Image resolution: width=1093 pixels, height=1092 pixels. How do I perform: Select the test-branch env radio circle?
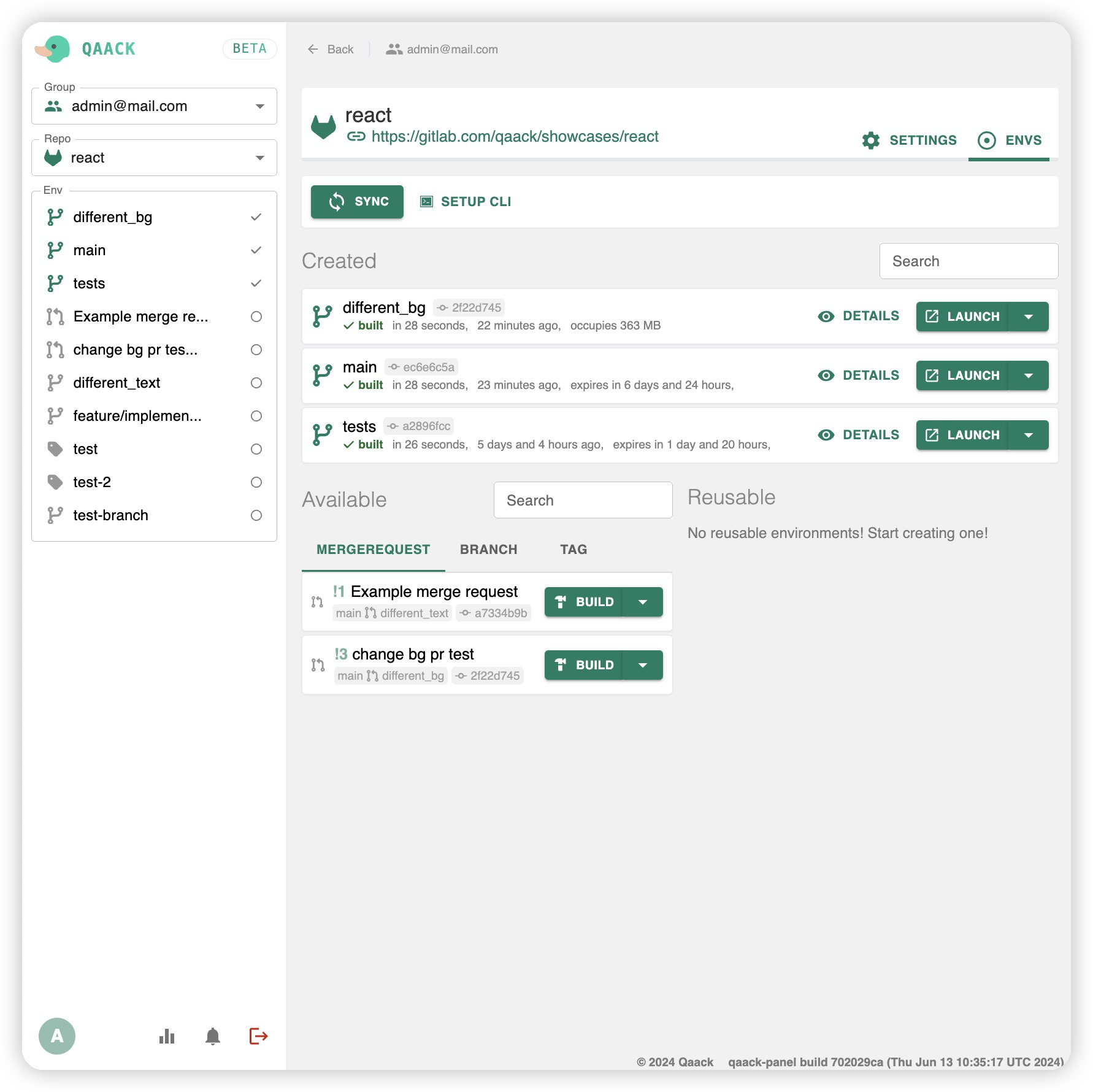click(x=256, y=515)
